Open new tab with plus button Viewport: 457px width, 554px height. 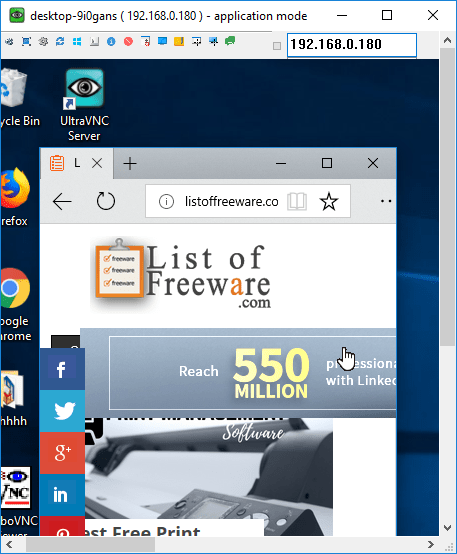click(130, 164)
